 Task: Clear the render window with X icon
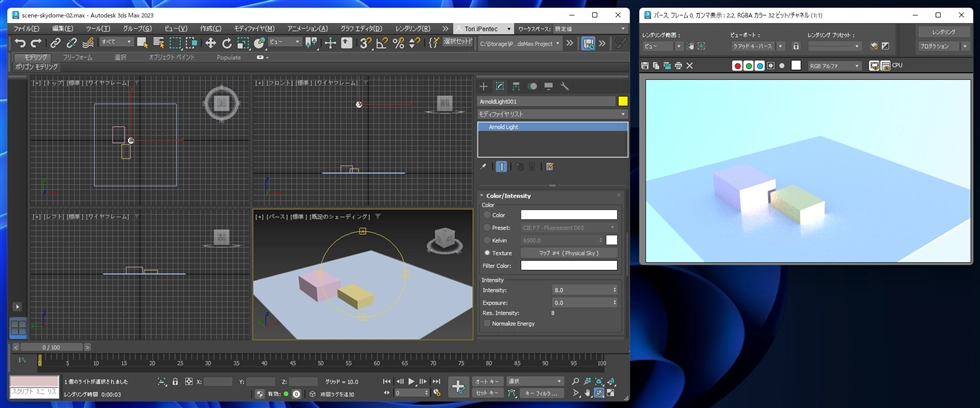point(690,66)
